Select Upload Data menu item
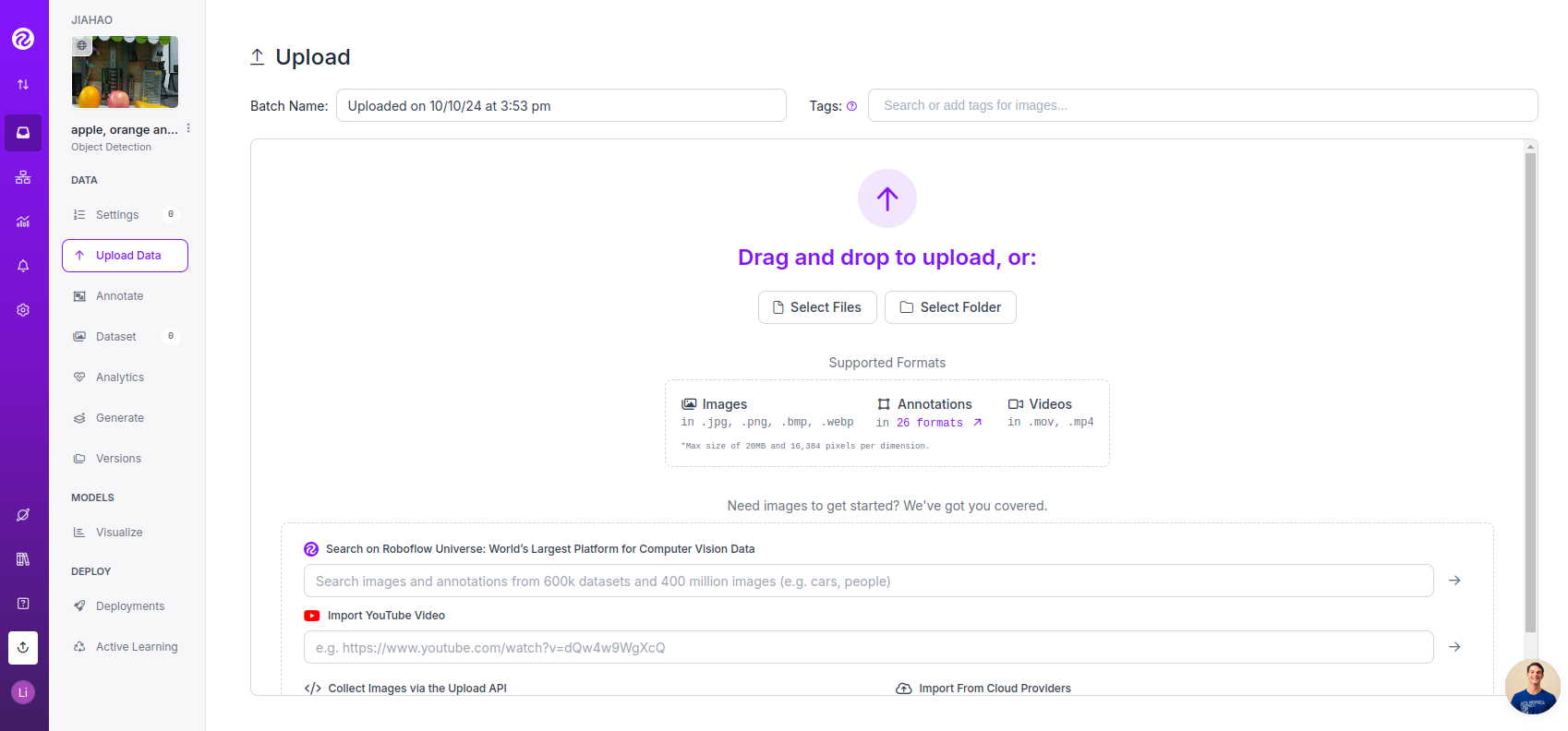This screenshot has height=731, width=1568. [x=125, y=256]
